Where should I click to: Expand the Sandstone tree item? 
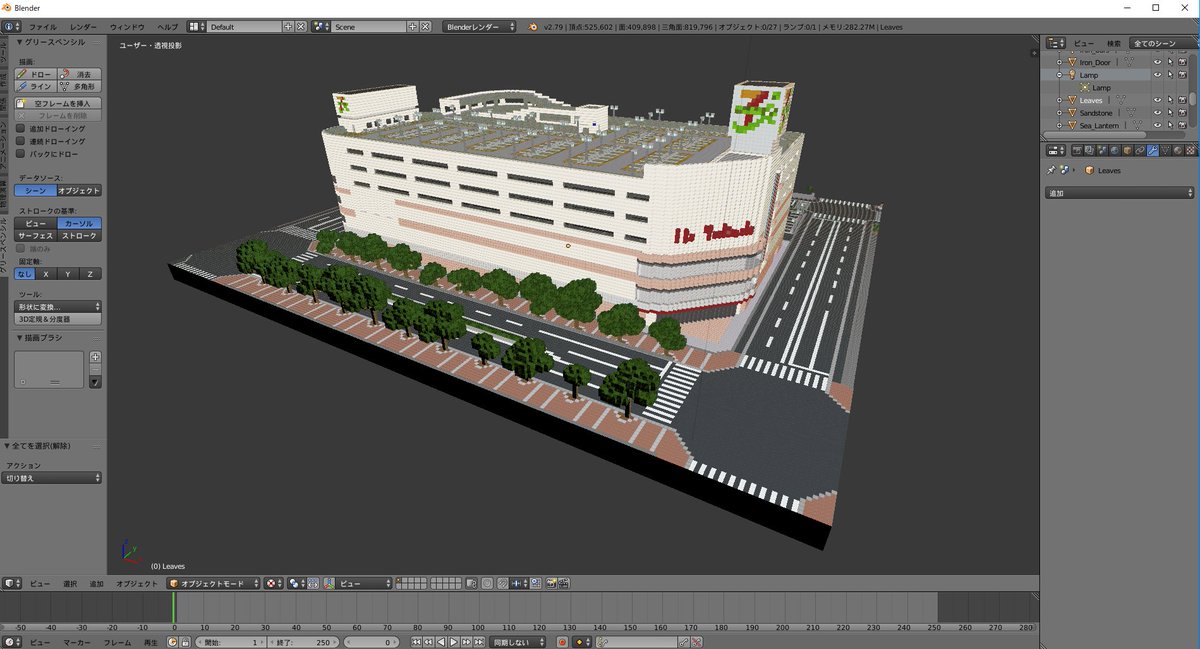[x=1059, y=113]
